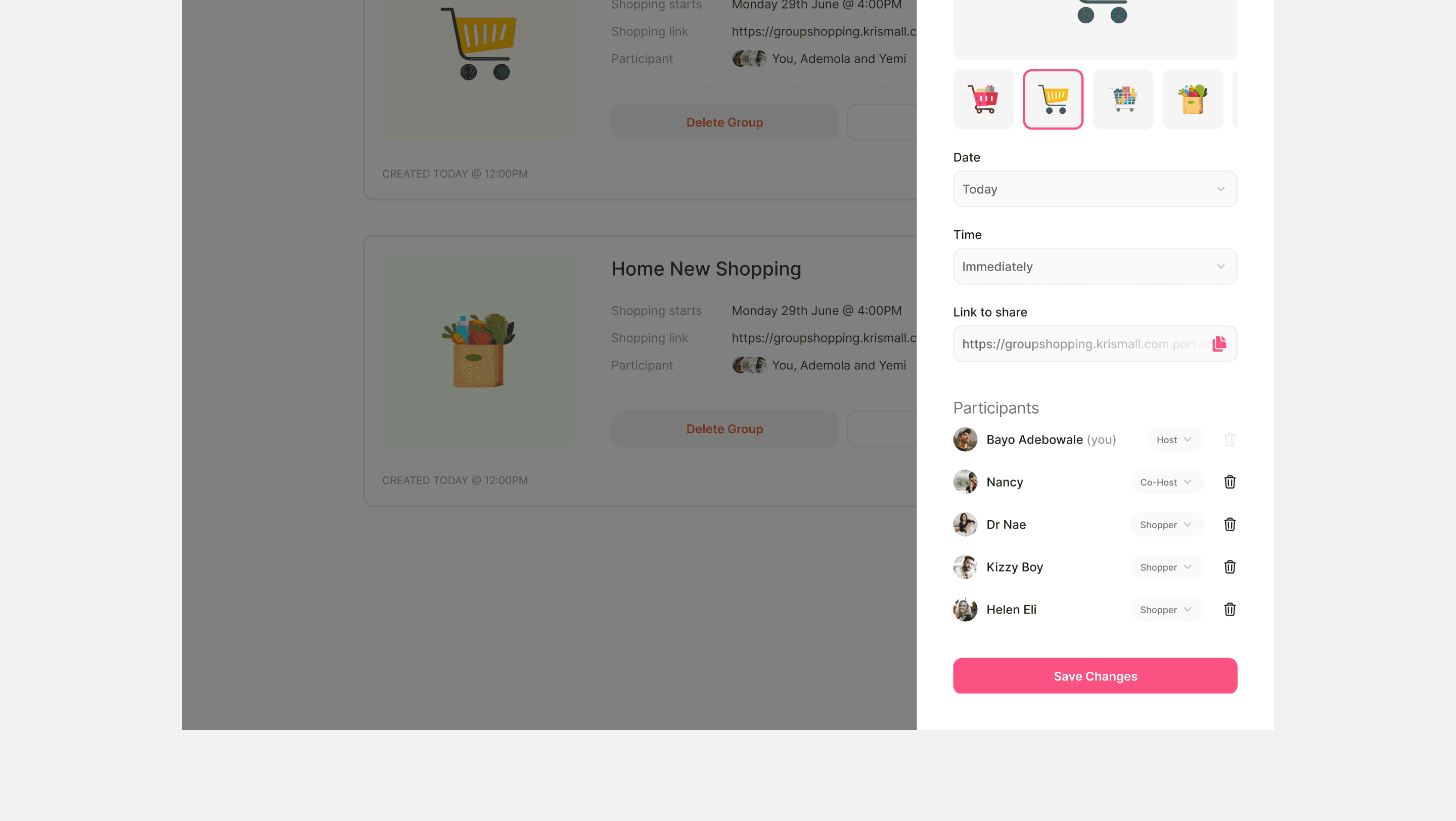Open the Time dropdown showing Immediately
The width and height of the screenshot is (1456, 821).
coord(1095,266)
